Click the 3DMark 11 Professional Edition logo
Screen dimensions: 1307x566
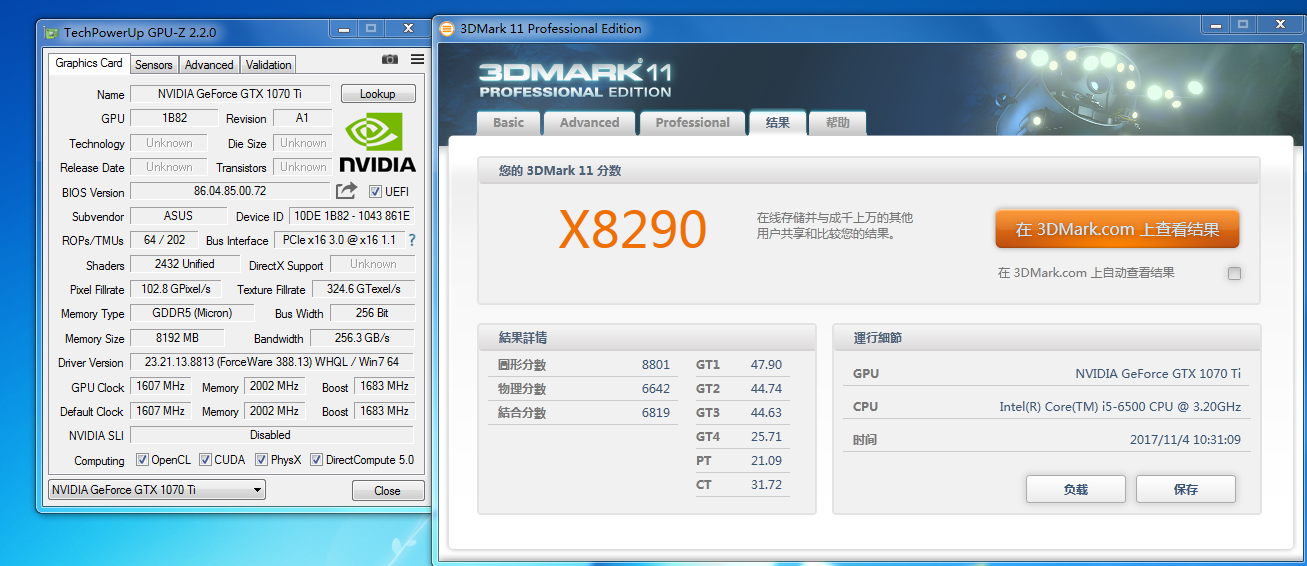point(576,79)
